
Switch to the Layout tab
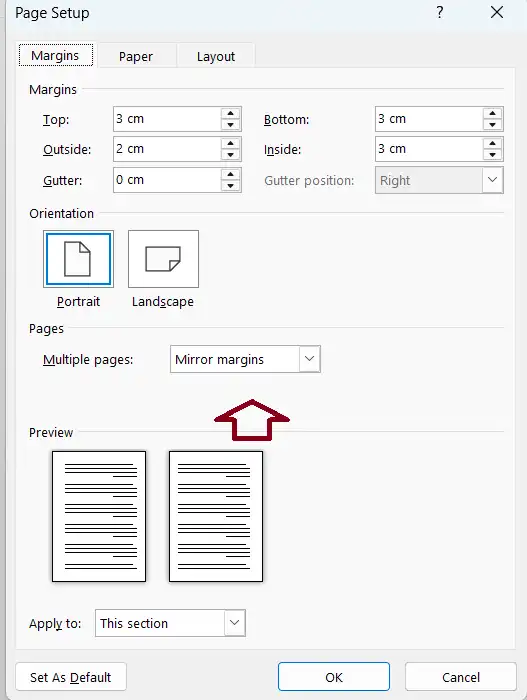(x=216, y=56)
